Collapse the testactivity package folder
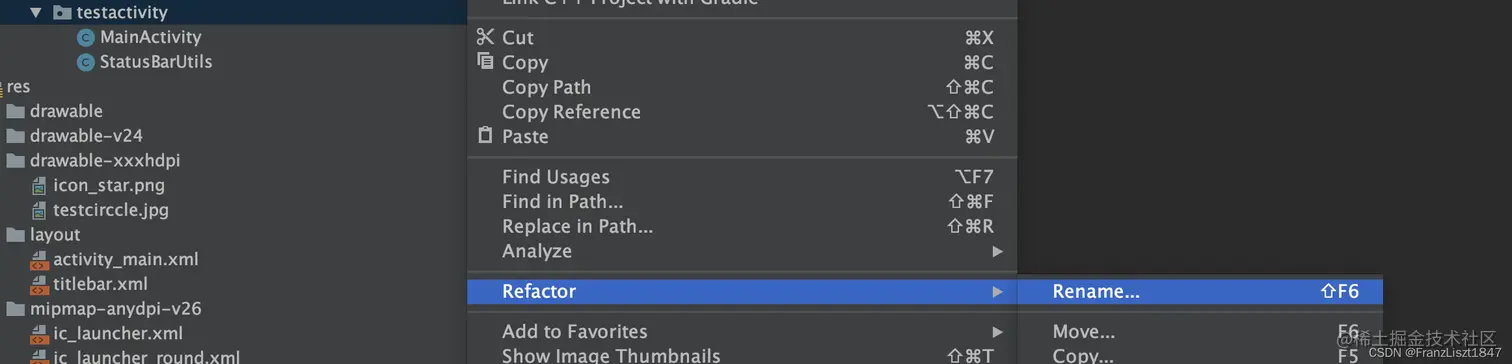 tap(36, 13)
